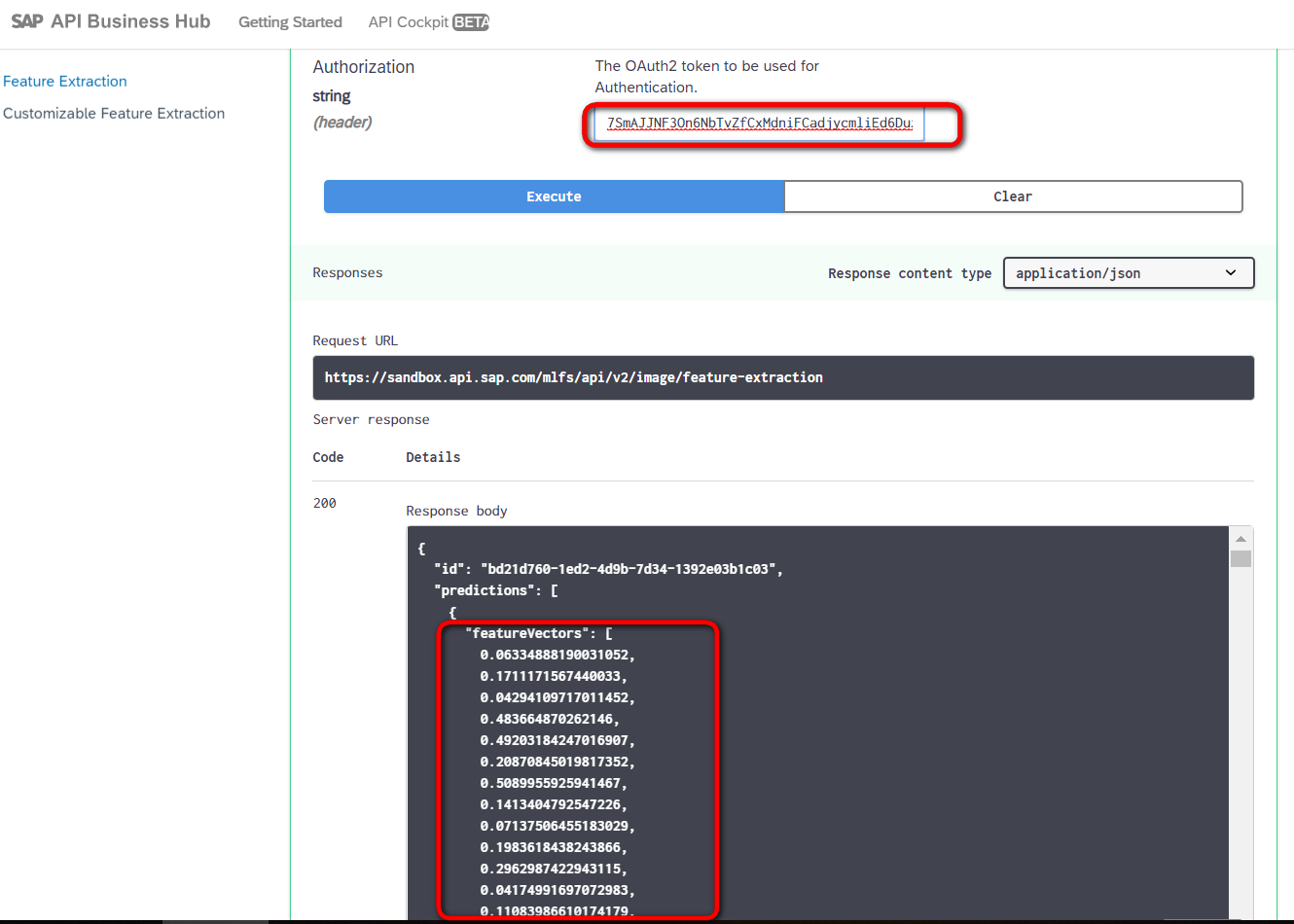Click the SAP API Business Hub logo
Image resolution: width=1294 pixels, height=924 pixels.
tap(111, 21)
